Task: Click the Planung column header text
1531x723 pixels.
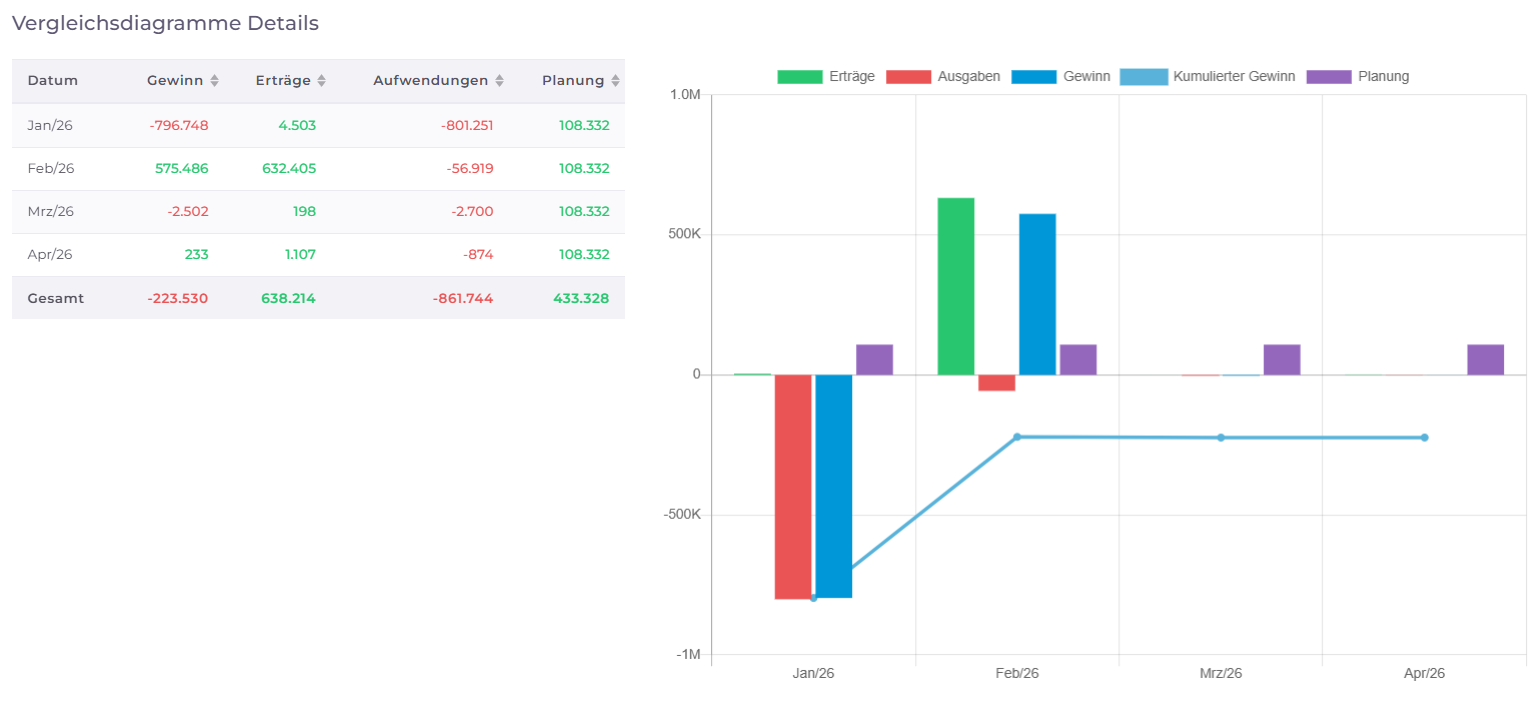Action: pos(573,81)
